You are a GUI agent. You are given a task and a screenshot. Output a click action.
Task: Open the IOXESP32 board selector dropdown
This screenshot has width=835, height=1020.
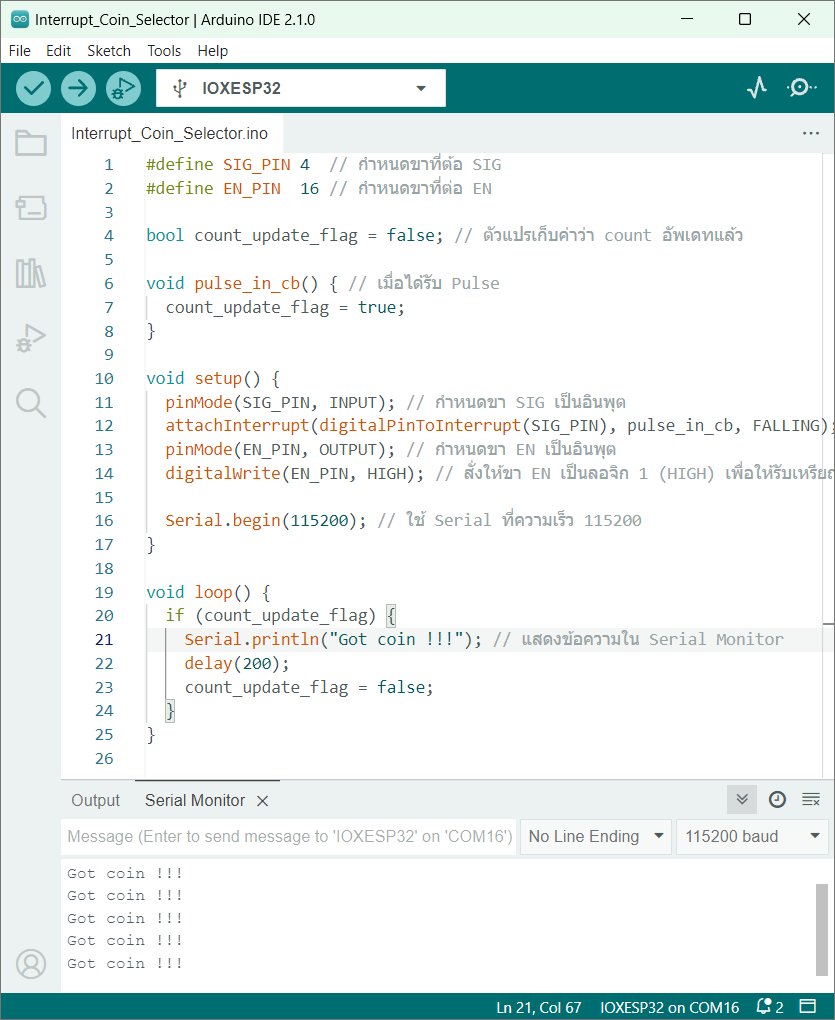click(x=300, y=88)
